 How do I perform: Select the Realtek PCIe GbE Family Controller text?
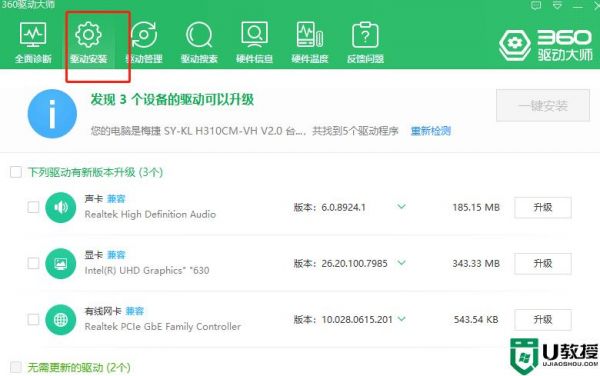coord(163,326)
